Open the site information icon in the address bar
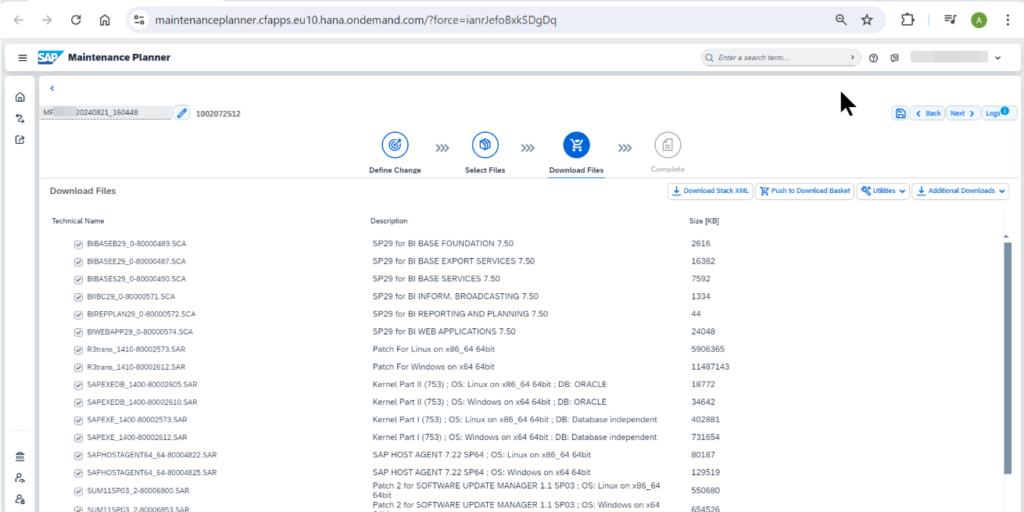Viewport: 1024px width, 512px height. [138, 20]
